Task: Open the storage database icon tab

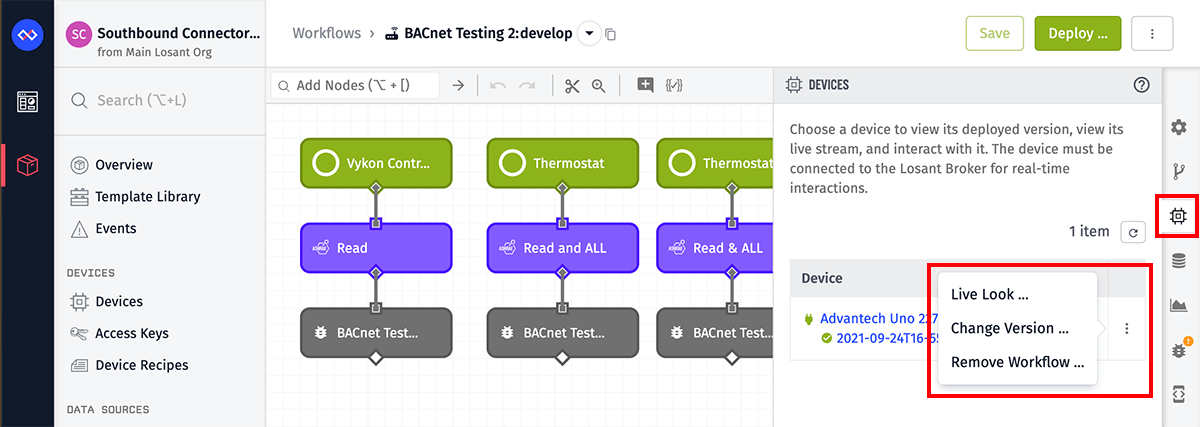Action: 1179,261
